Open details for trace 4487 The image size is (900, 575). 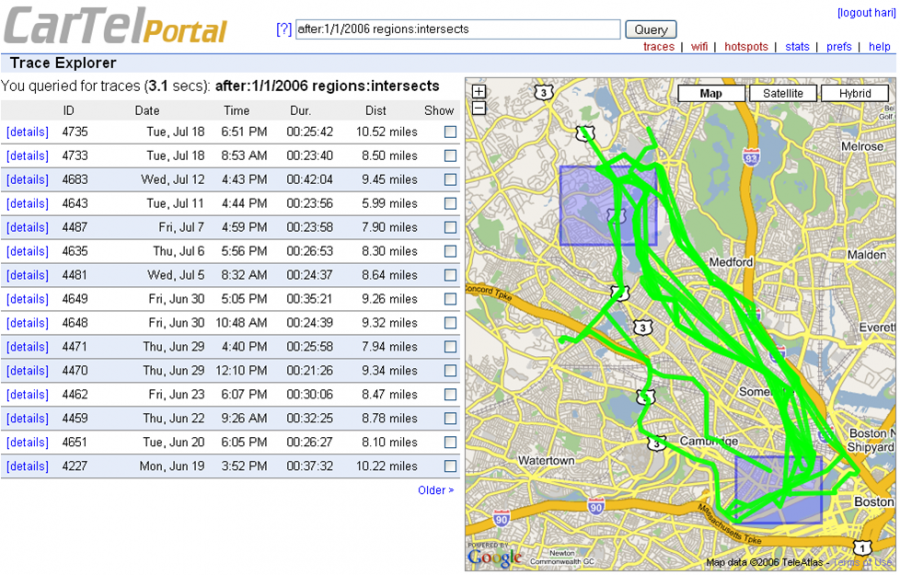[28, 228]
